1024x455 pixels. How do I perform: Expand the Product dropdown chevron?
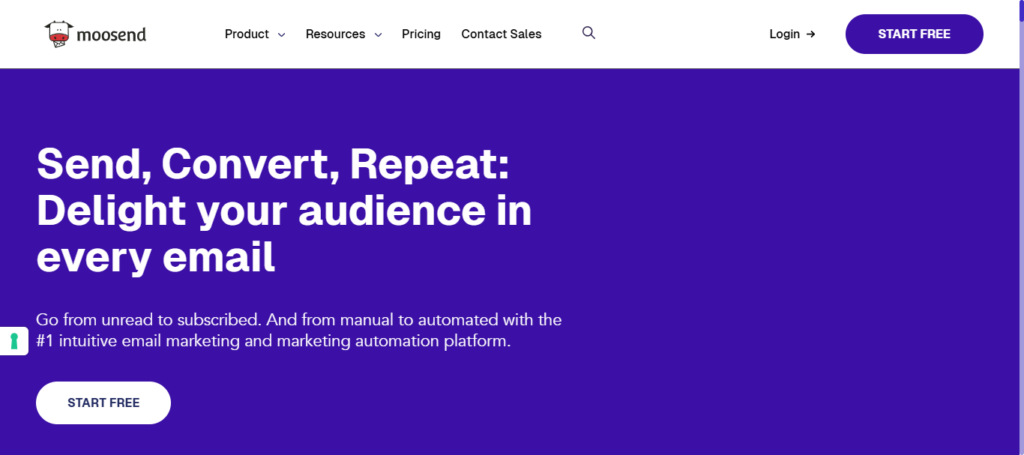(281, 35)
